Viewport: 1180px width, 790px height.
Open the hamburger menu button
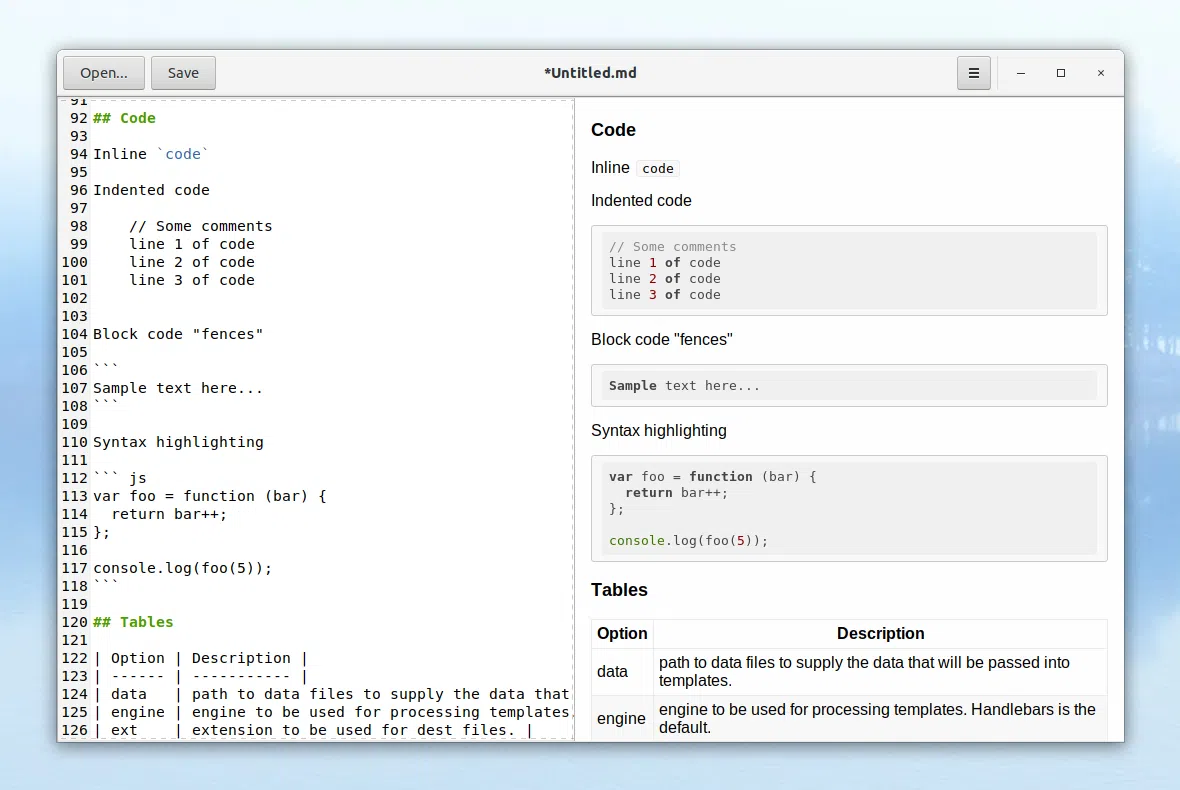[x=973, y=73]
